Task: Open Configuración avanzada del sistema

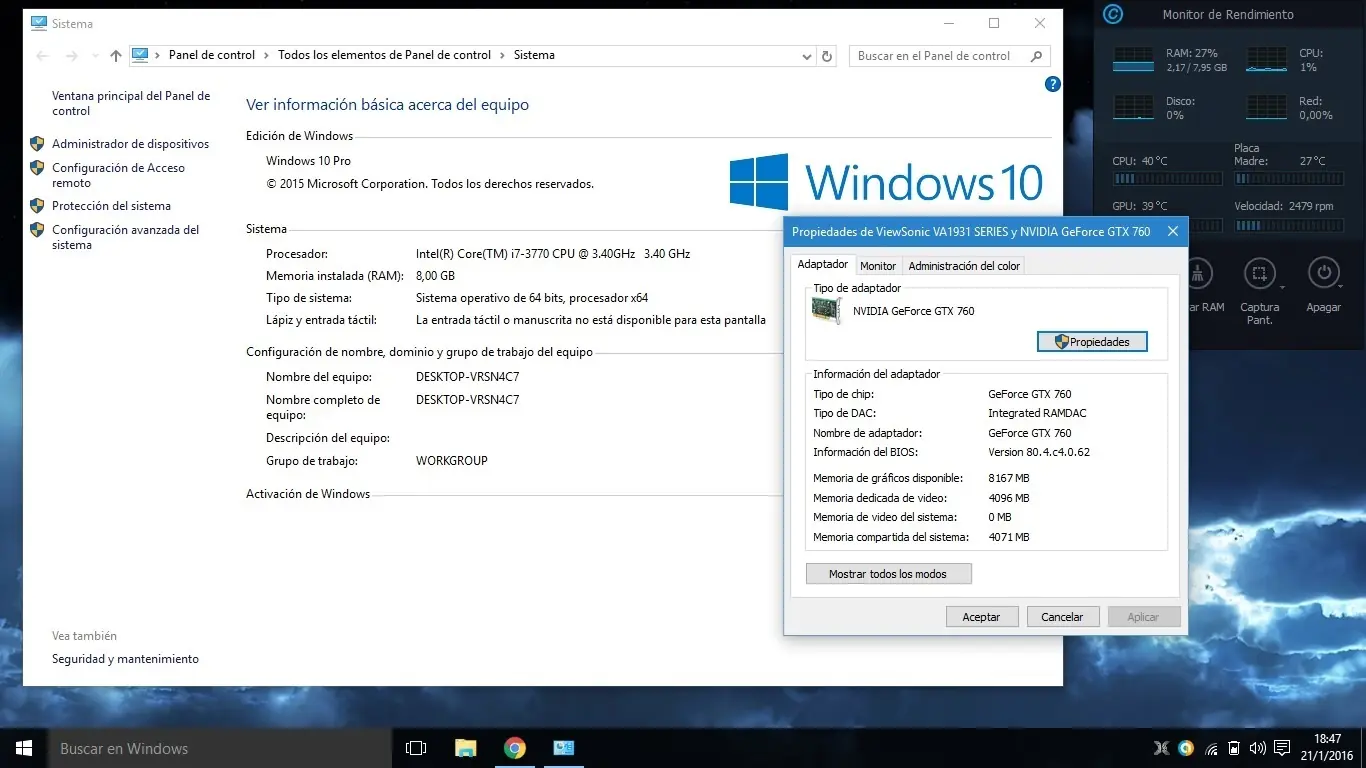Action: 125,237
